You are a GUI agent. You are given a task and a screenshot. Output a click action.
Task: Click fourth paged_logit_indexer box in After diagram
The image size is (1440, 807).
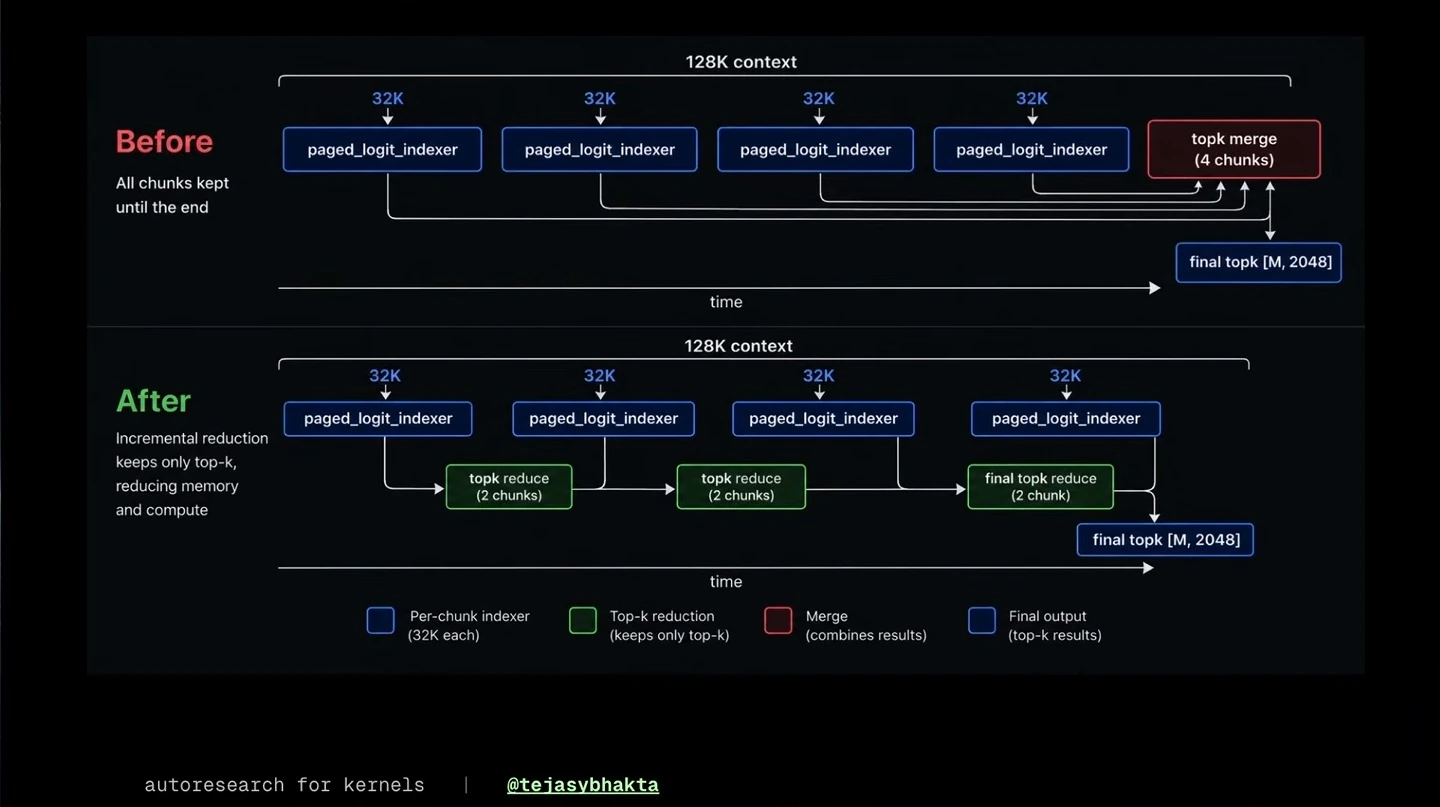coord(1066,419)
